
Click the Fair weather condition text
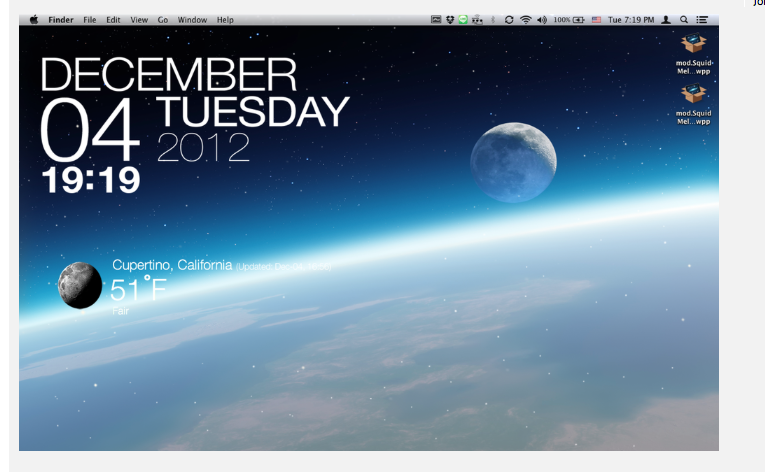click(121, 311)
